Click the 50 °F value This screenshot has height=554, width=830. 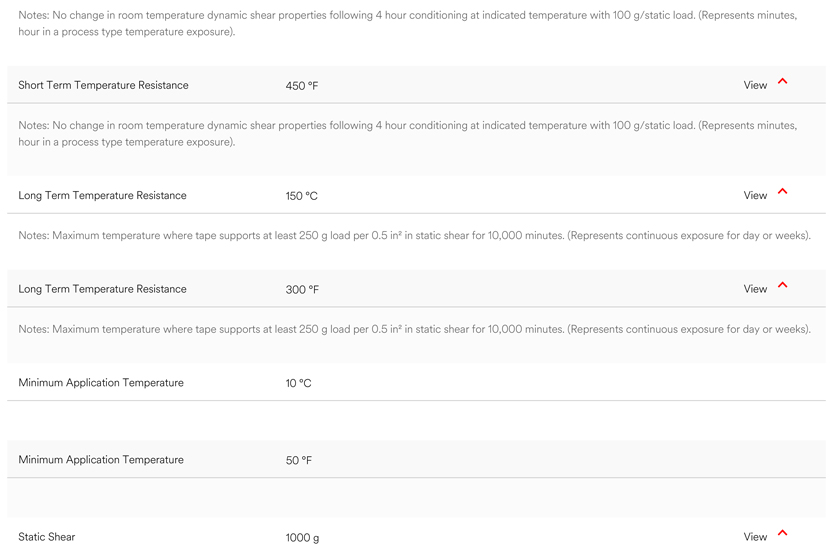[x=299, y=460]
